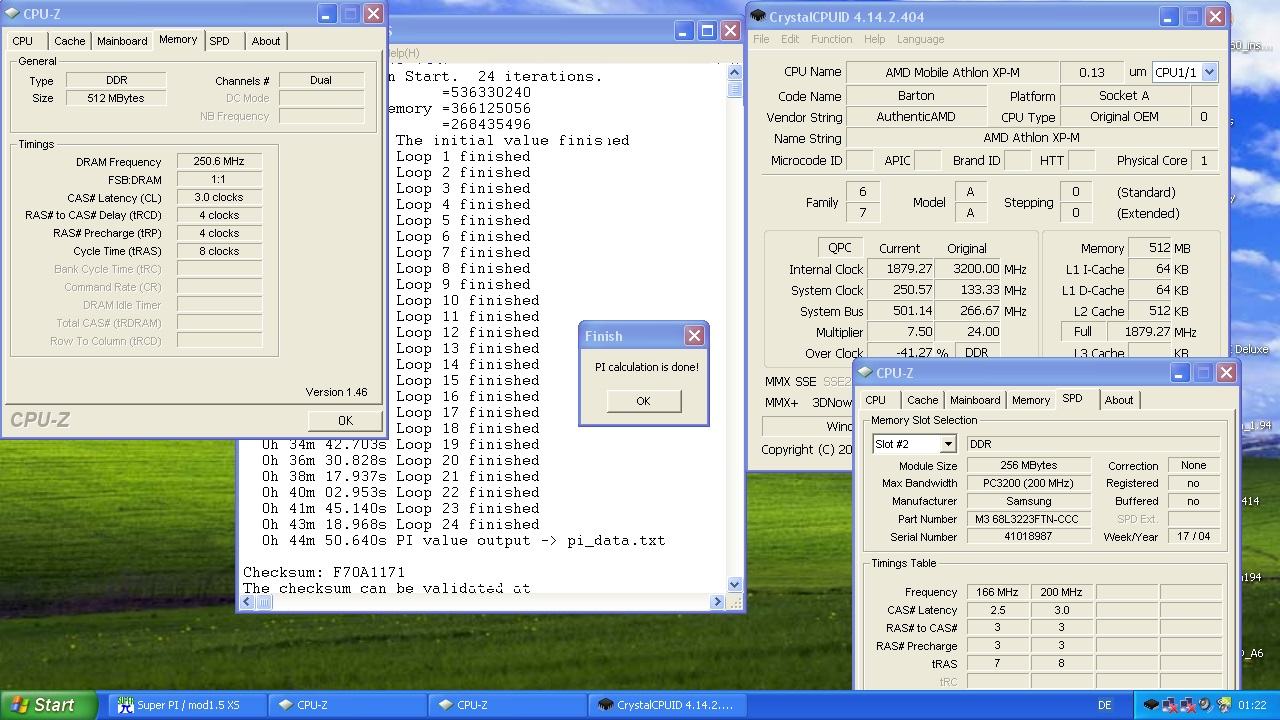This screenshot has width=1280, height=720.
Task: Close the Finish dialog with X button
Action: 694,336
